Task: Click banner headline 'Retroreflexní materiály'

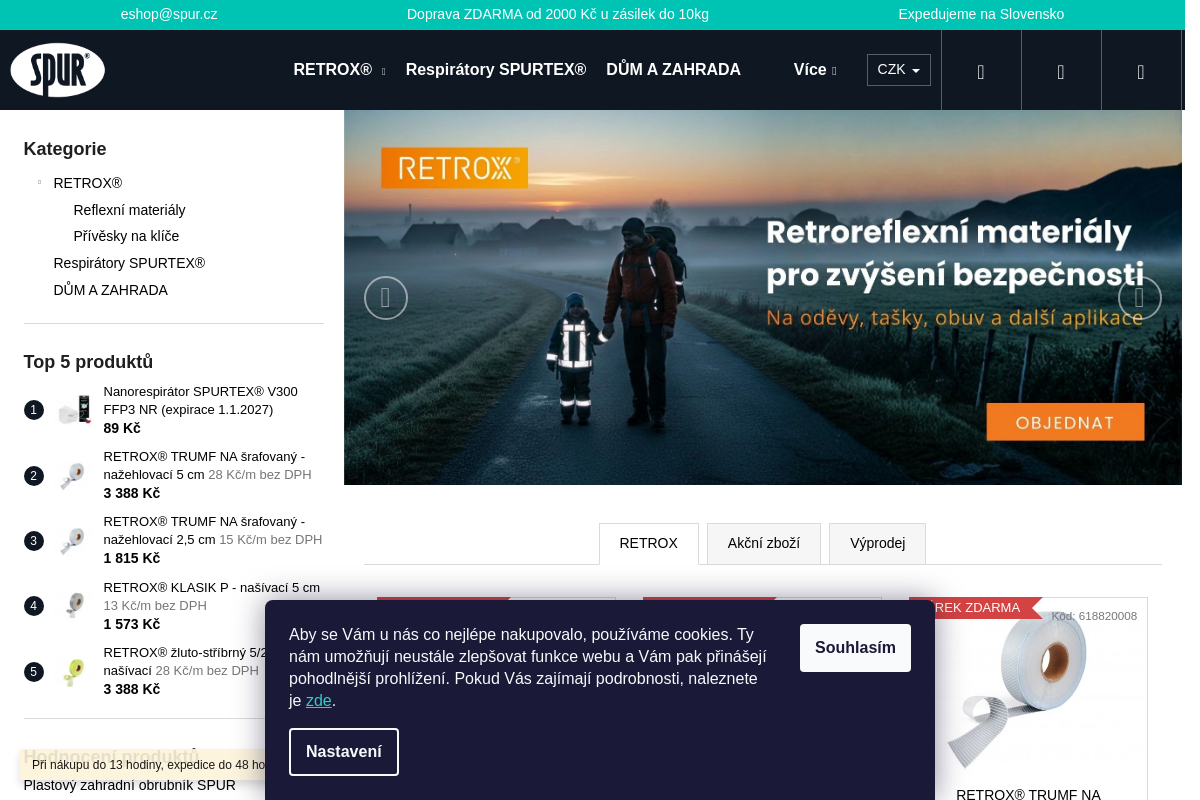Action: click(949, 233)
